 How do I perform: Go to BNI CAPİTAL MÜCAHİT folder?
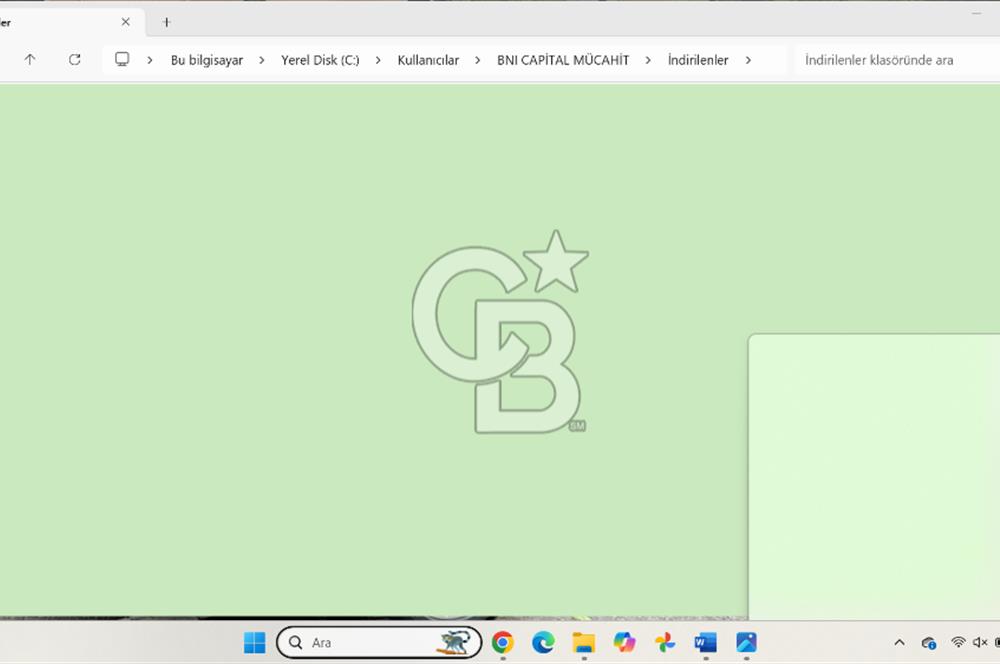click(x=563, y=60)
